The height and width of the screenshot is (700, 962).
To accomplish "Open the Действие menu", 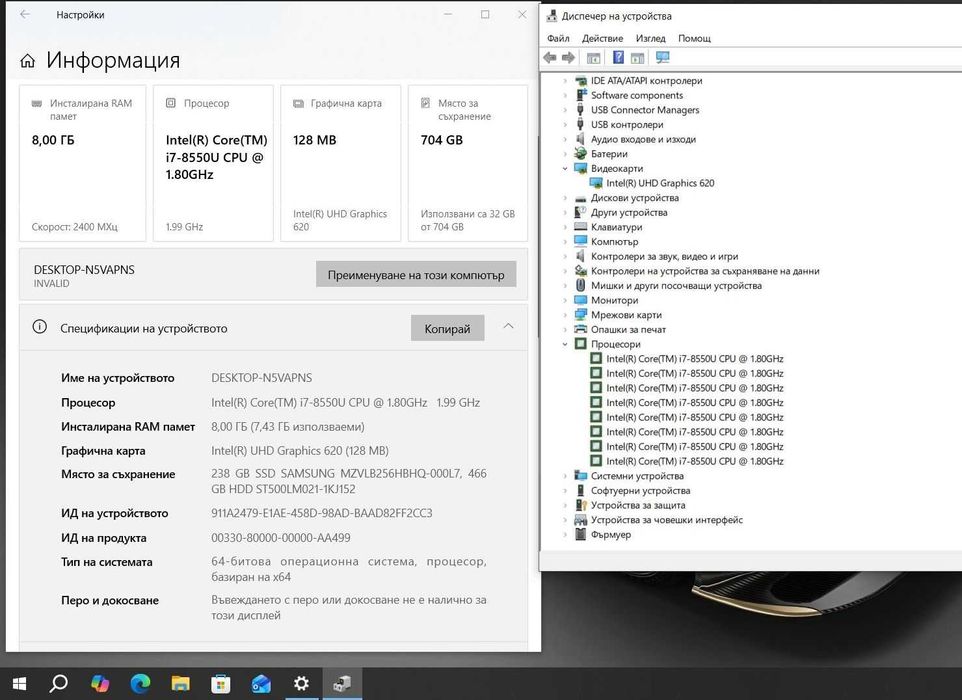I will 602,38.
